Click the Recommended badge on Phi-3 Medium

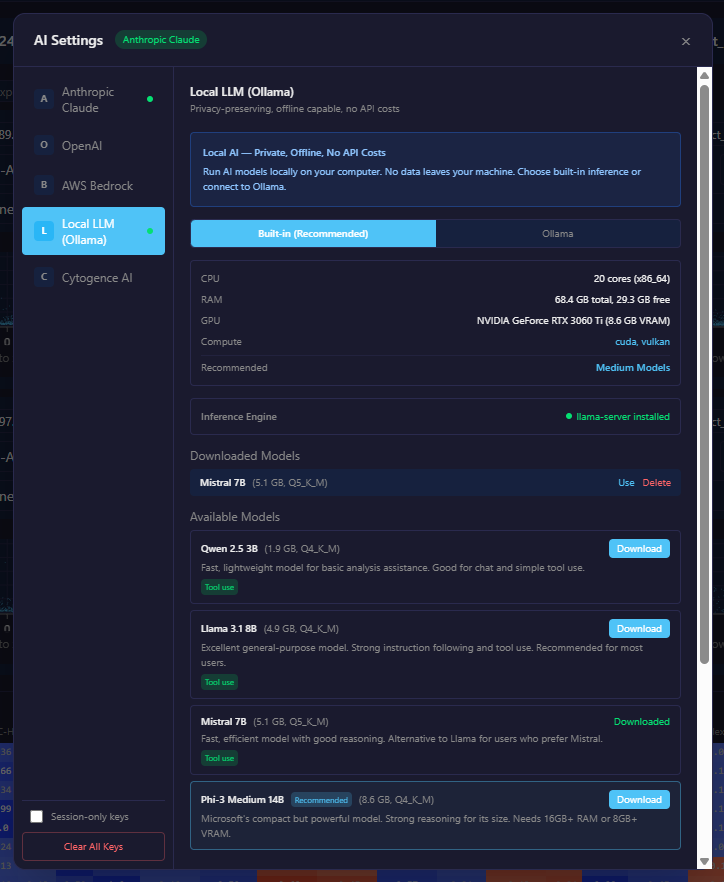[x=321, y=800]
